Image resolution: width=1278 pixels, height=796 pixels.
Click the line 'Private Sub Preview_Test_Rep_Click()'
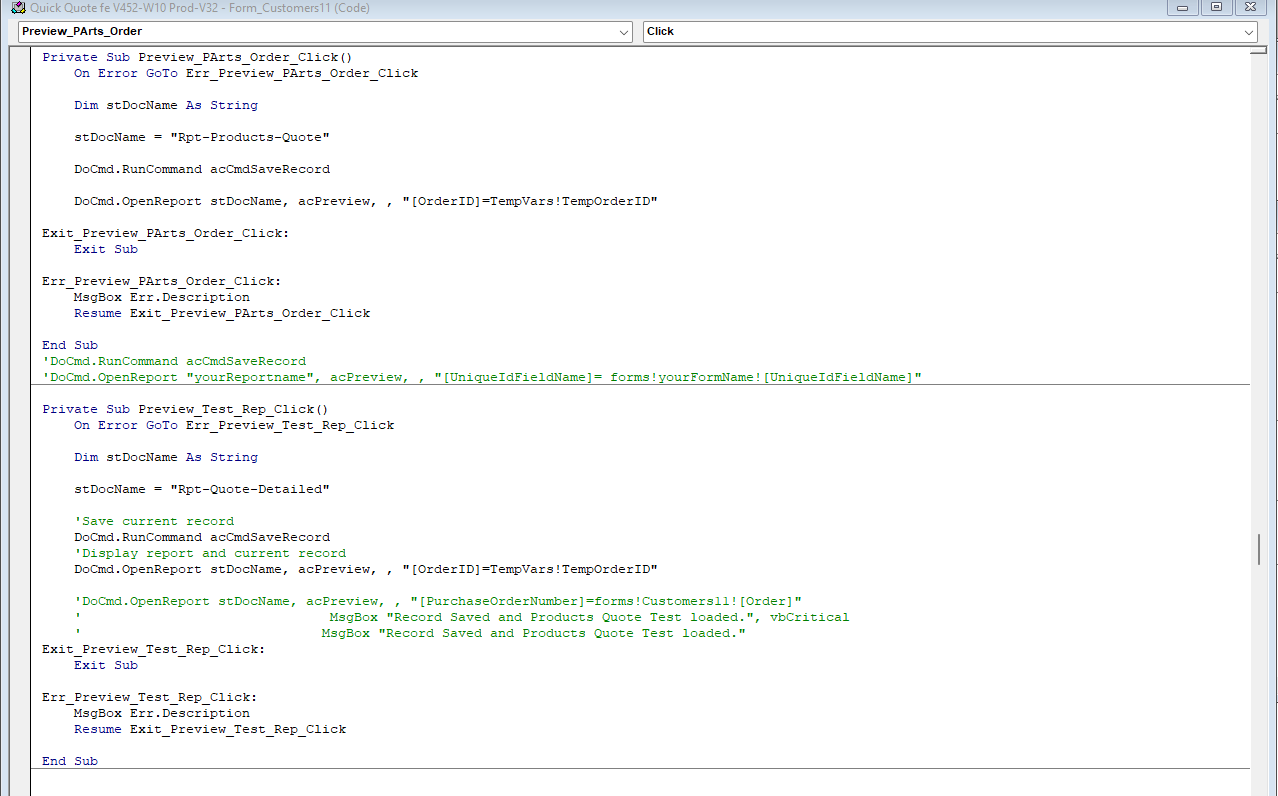[185, 409]
